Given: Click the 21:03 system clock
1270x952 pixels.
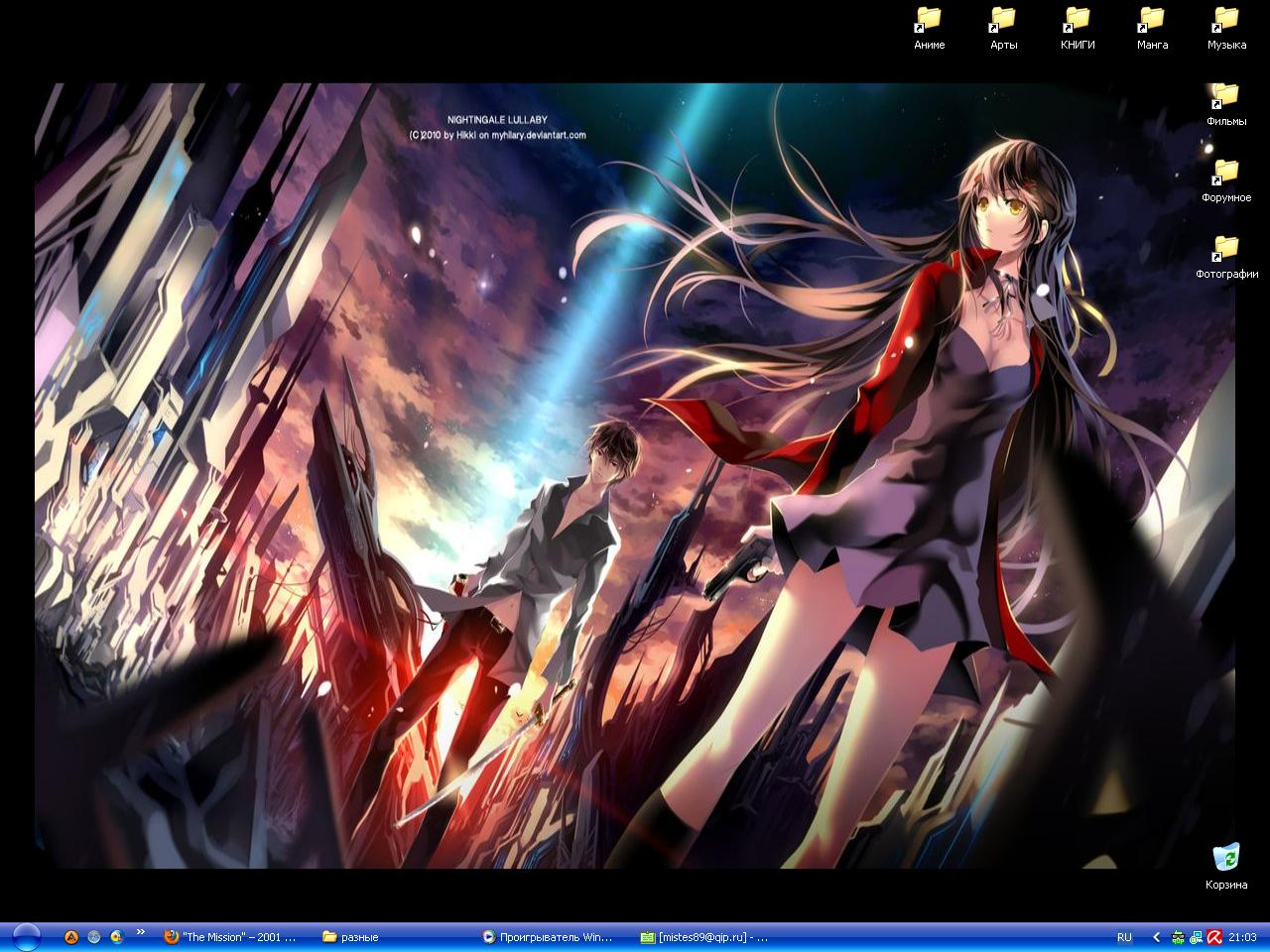Looking at the screenshot, I should pos(1242,937).
